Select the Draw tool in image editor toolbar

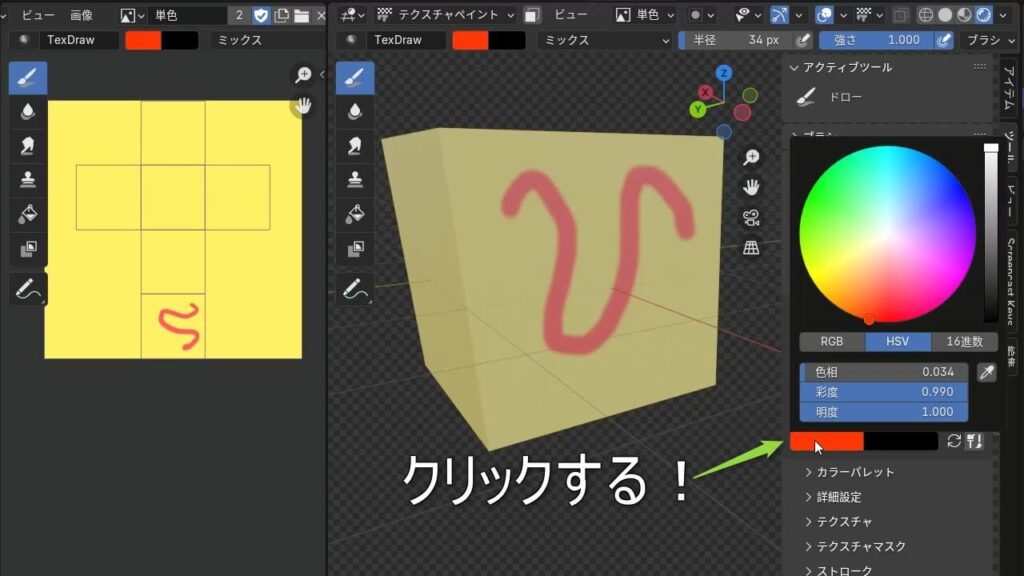pyautogui.click(x=27, y=78)
